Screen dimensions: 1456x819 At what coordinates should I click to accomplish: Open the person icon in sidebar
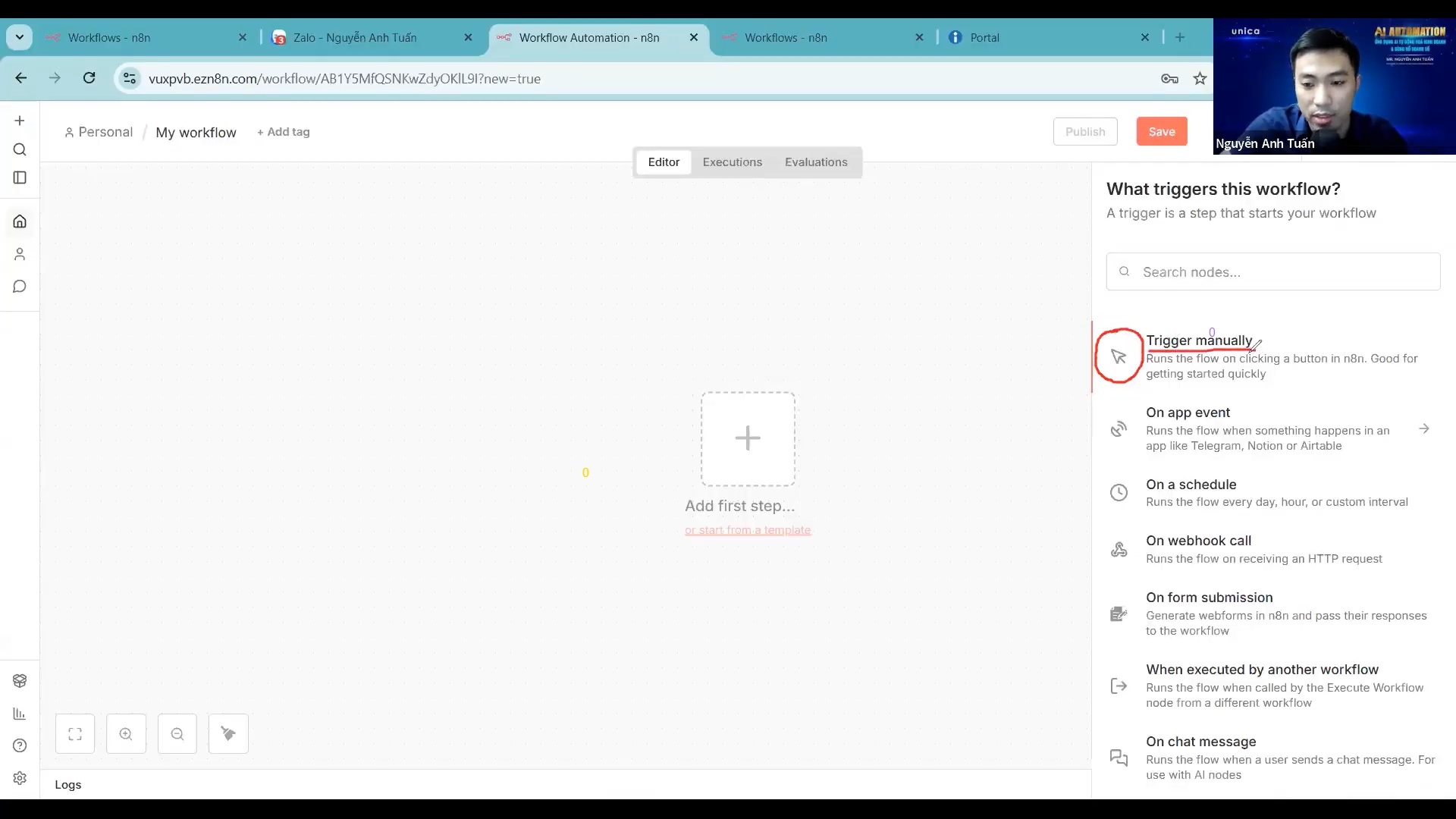pyautogui.click(x=20, y=254)
